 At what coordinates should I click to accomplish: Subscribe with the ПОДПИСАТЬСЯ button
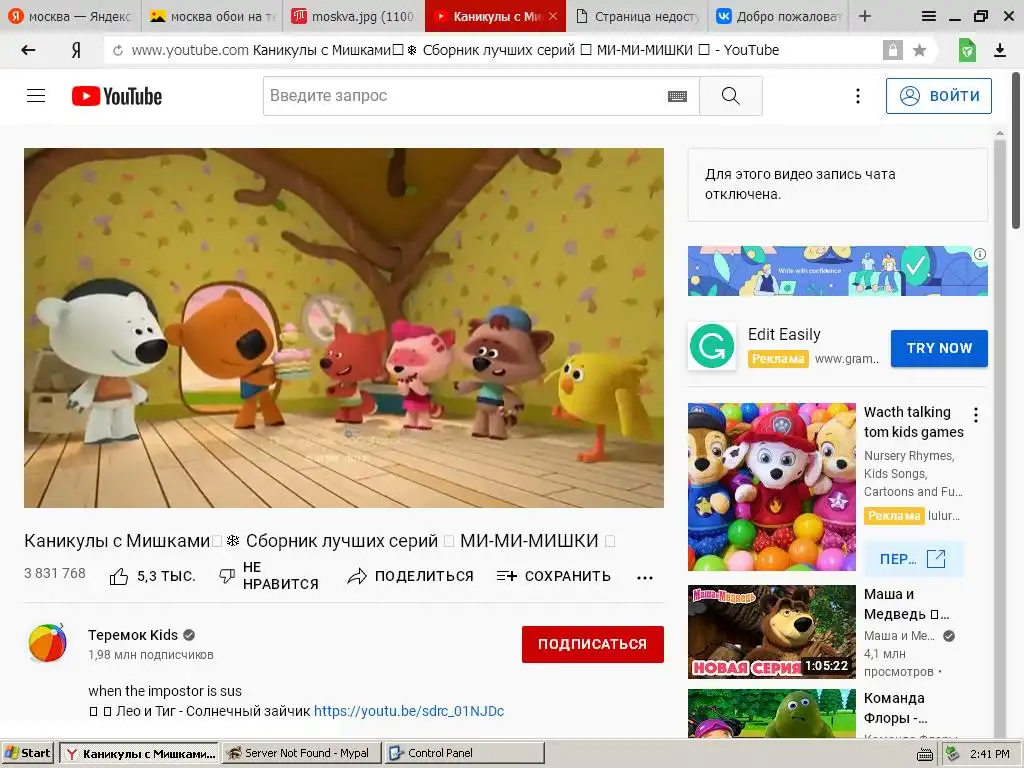(x=592, y=644)
